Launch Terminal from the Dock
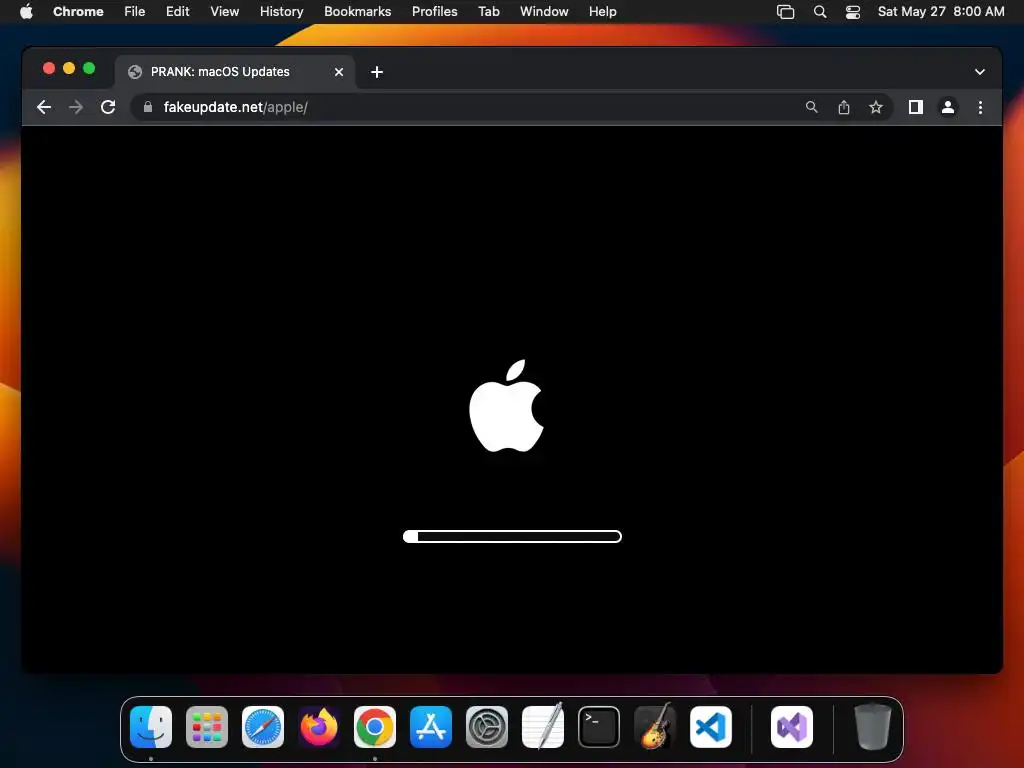 coord(599,727)
